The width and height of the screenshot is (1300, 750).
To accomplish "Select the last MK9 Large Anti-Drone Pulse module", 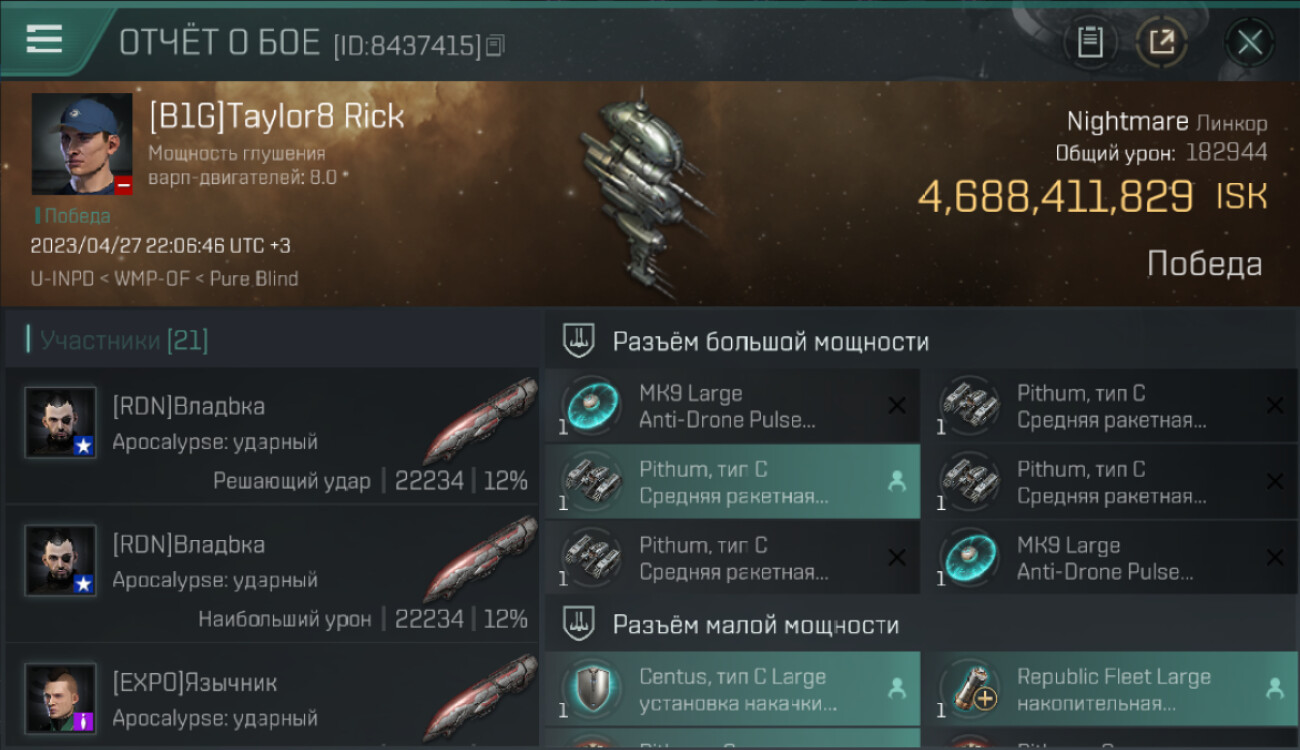I will coord(1110,558).
